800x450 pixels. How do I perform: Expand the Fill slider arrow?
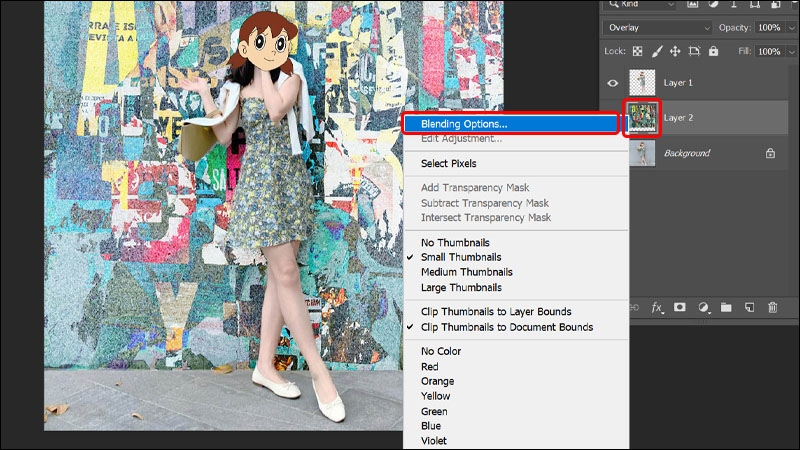pos(791,52)
